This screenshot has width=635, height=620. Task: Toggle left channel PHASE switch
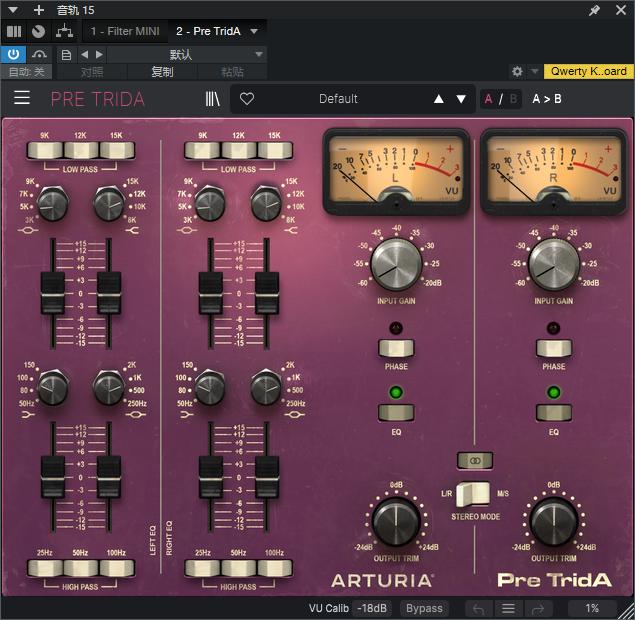click(396, 348)
